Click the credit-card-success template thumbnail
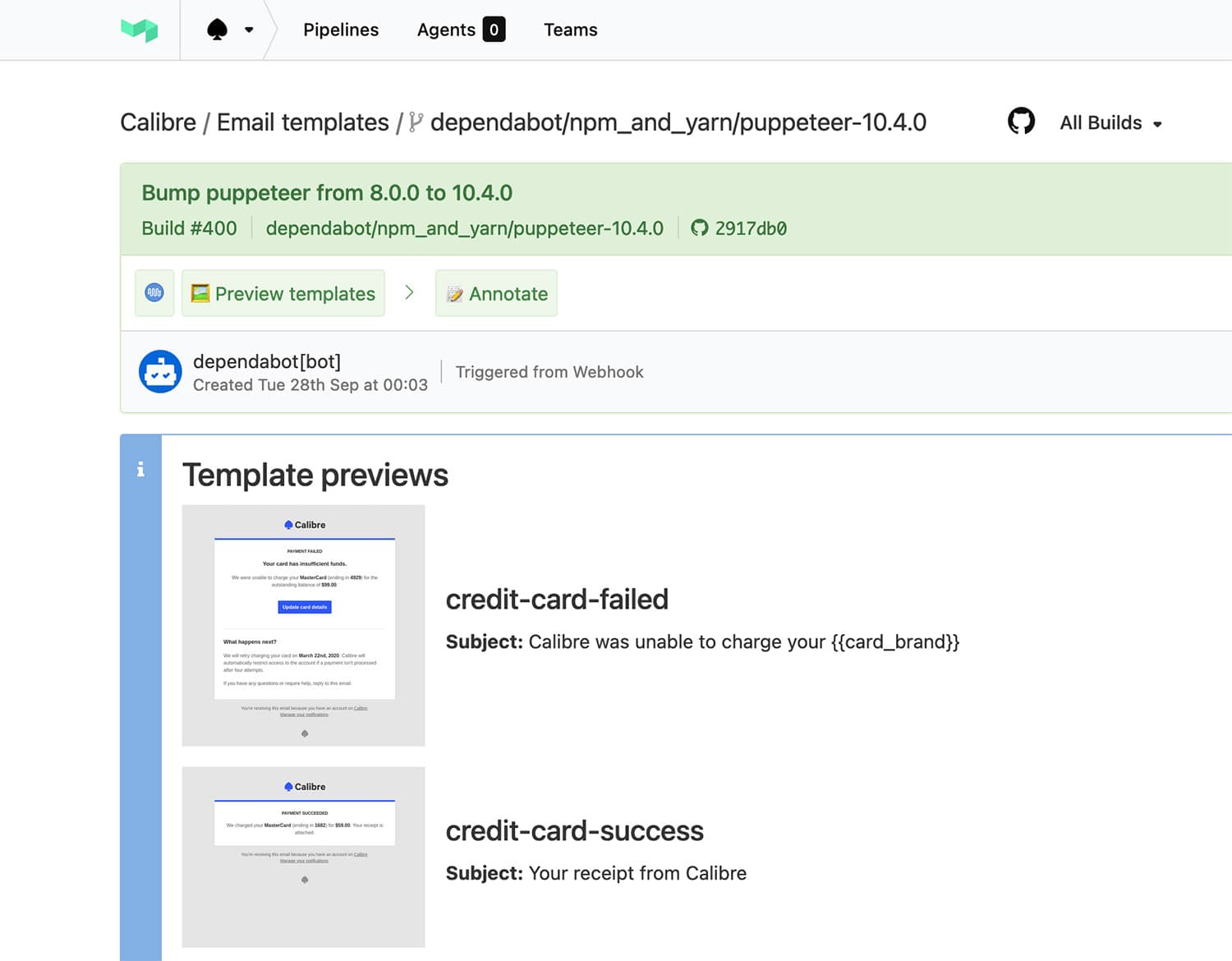Viewport: 1232px width, 961px height. click(303, 856)
